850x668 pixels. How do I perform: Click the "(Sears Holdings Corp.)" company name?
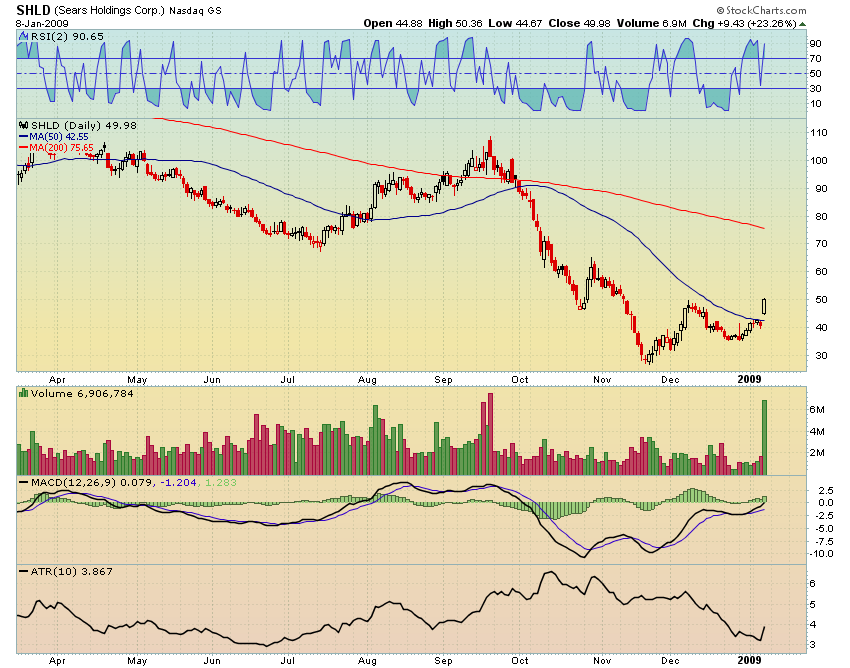tap(109, 10)
